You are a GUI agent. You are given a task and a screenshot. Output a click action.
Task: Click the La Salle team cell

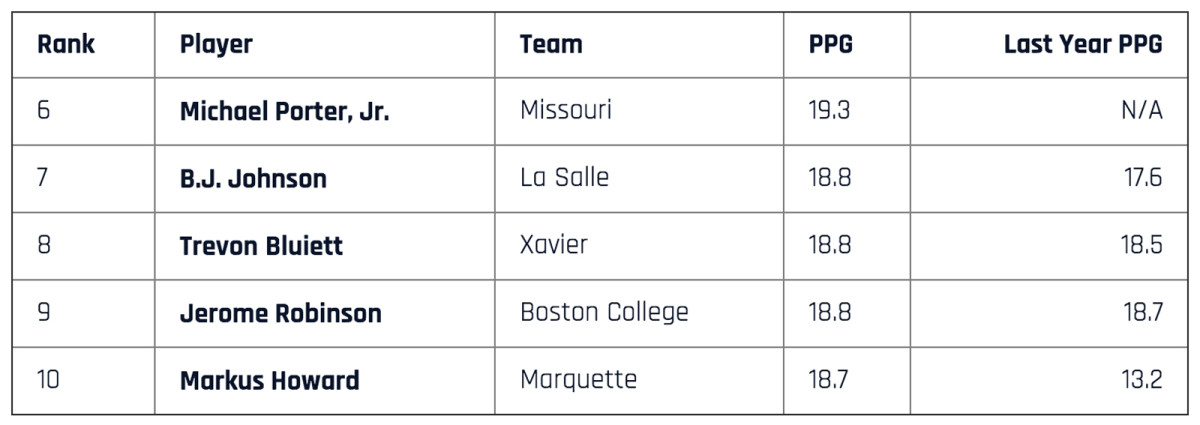pos(564,178)
